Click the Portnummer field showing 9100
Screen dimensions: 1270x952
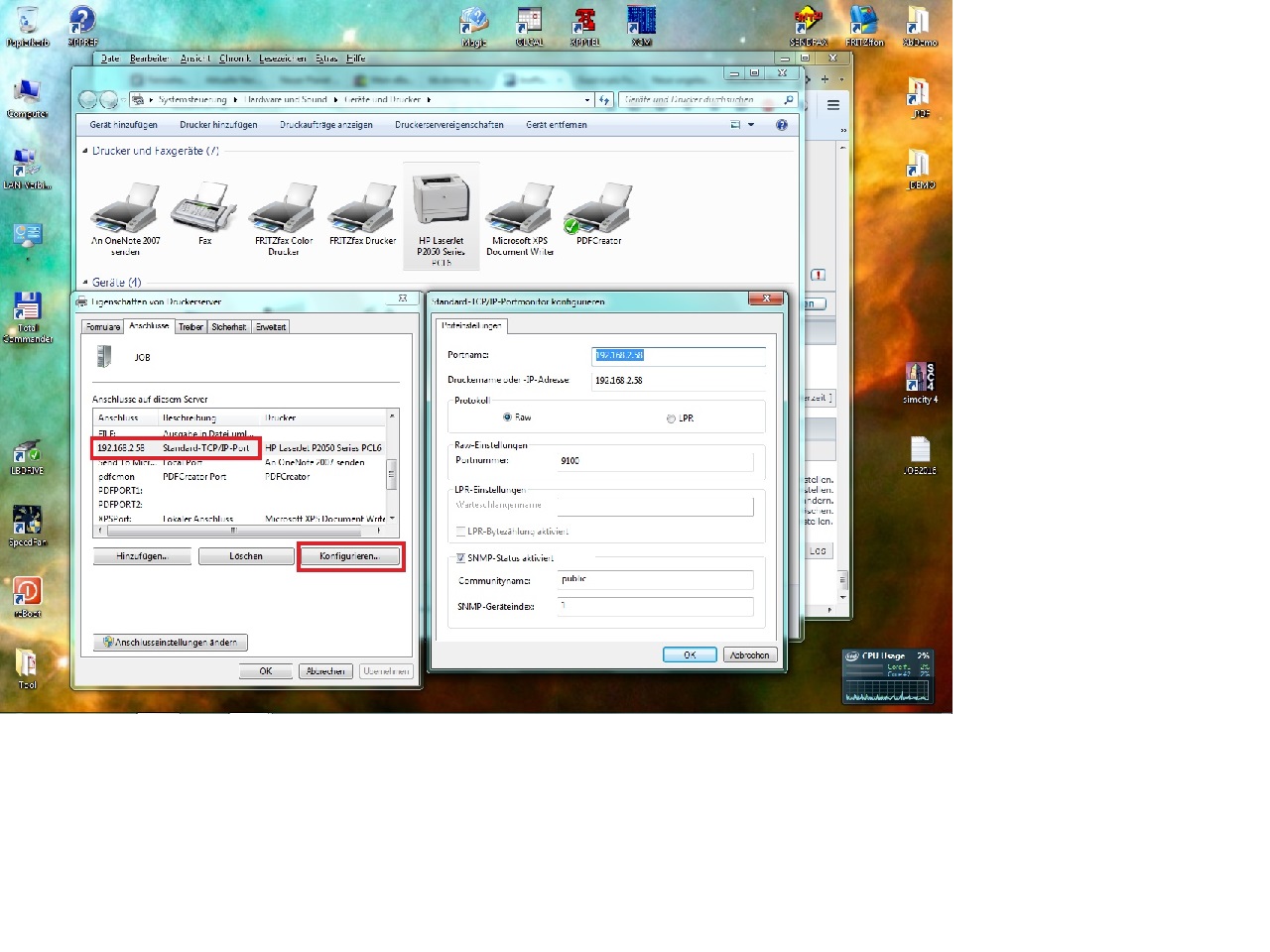tap(655, 461)
